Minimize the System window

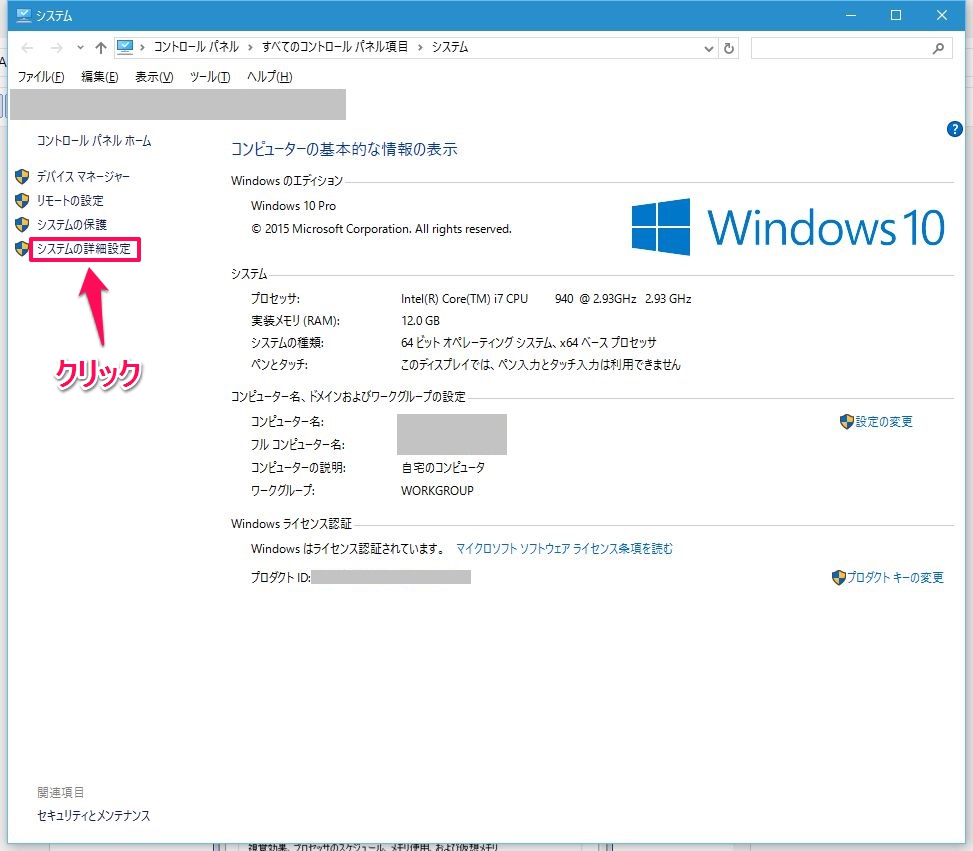pyautogui.click(x=851, y=15)
